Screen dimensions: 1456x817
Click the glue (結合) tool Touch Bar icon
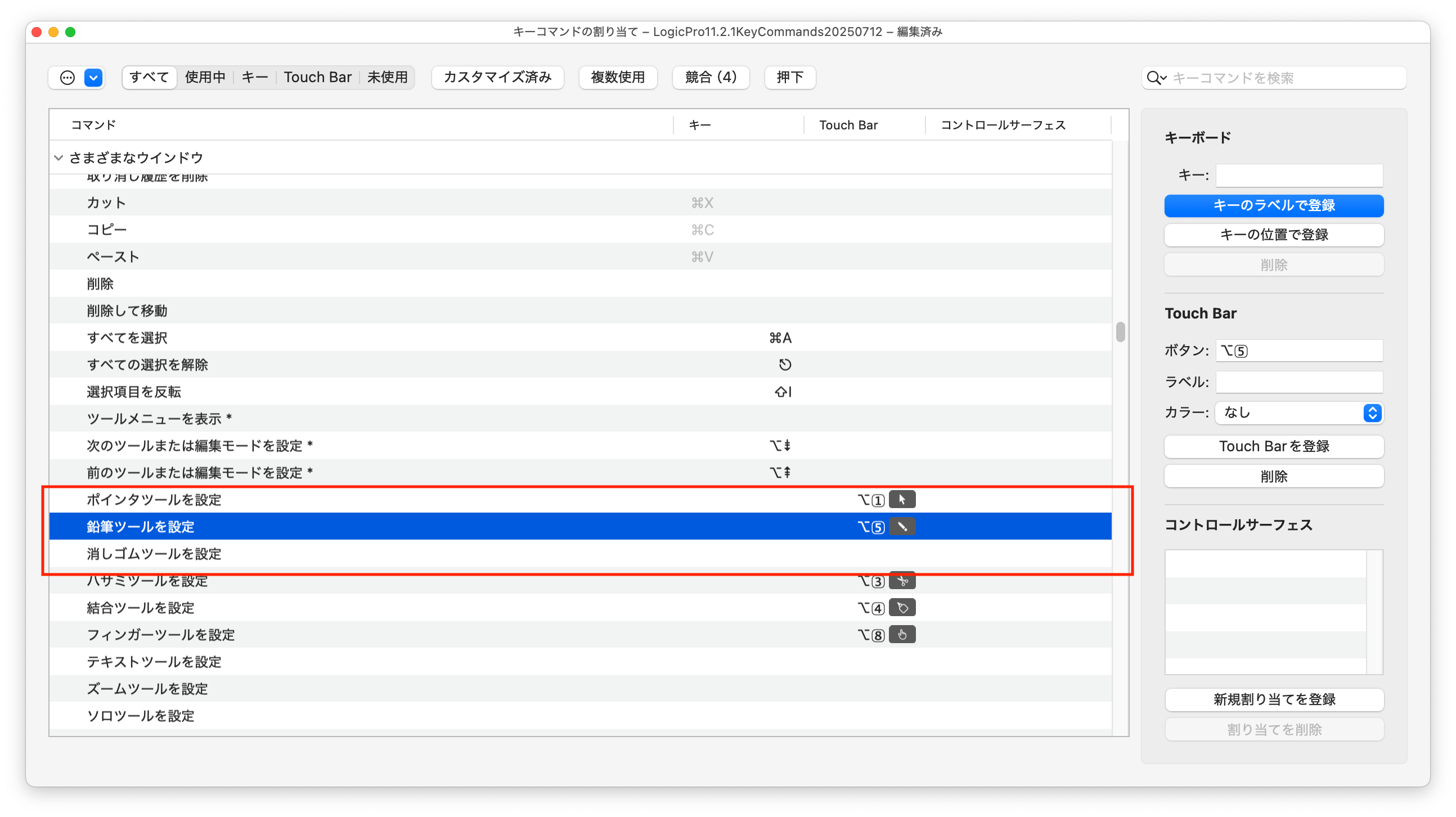click(902, 608)
